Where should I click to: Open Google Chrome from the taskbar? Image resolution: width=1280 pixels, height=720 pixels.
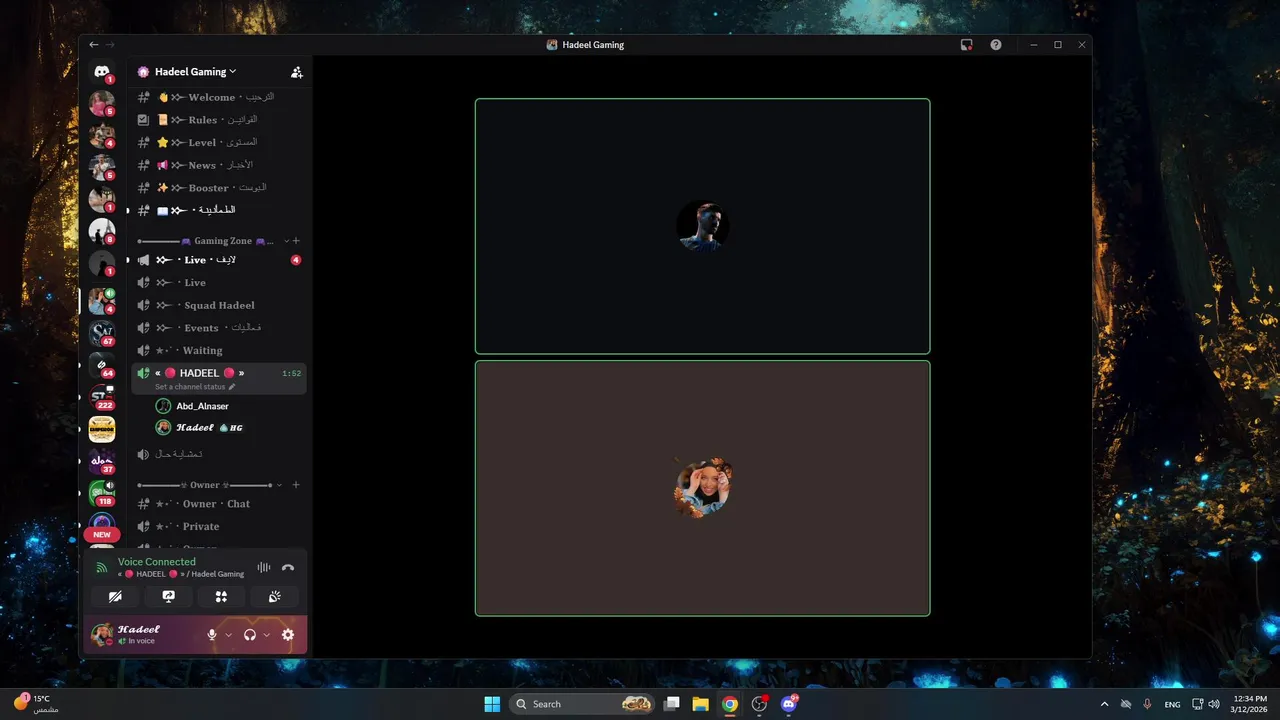pyautogui.click(x=730, y=704)
